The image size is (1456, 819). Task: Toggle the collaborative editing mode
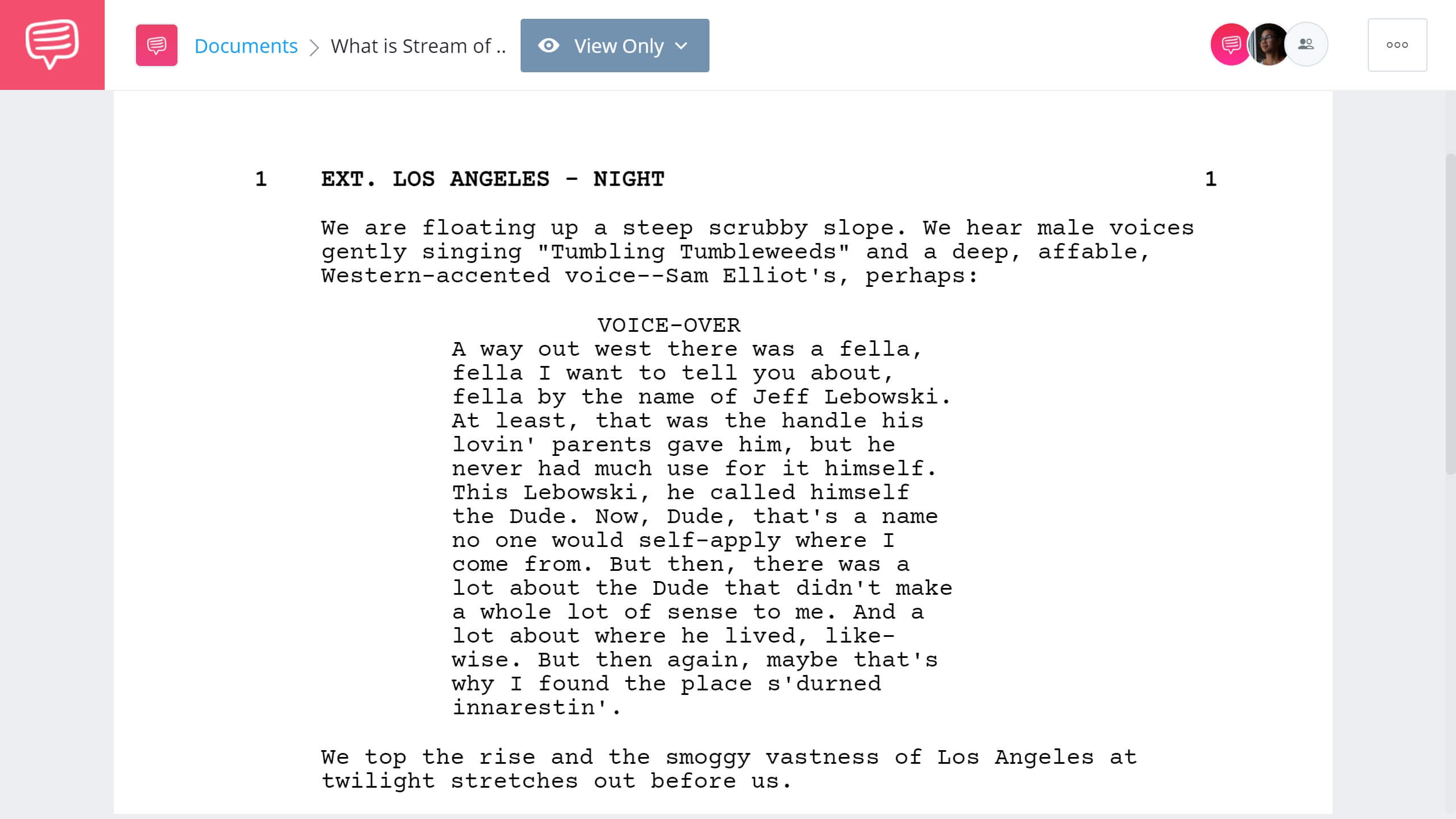pyautogui.click(x=613, y=44)
